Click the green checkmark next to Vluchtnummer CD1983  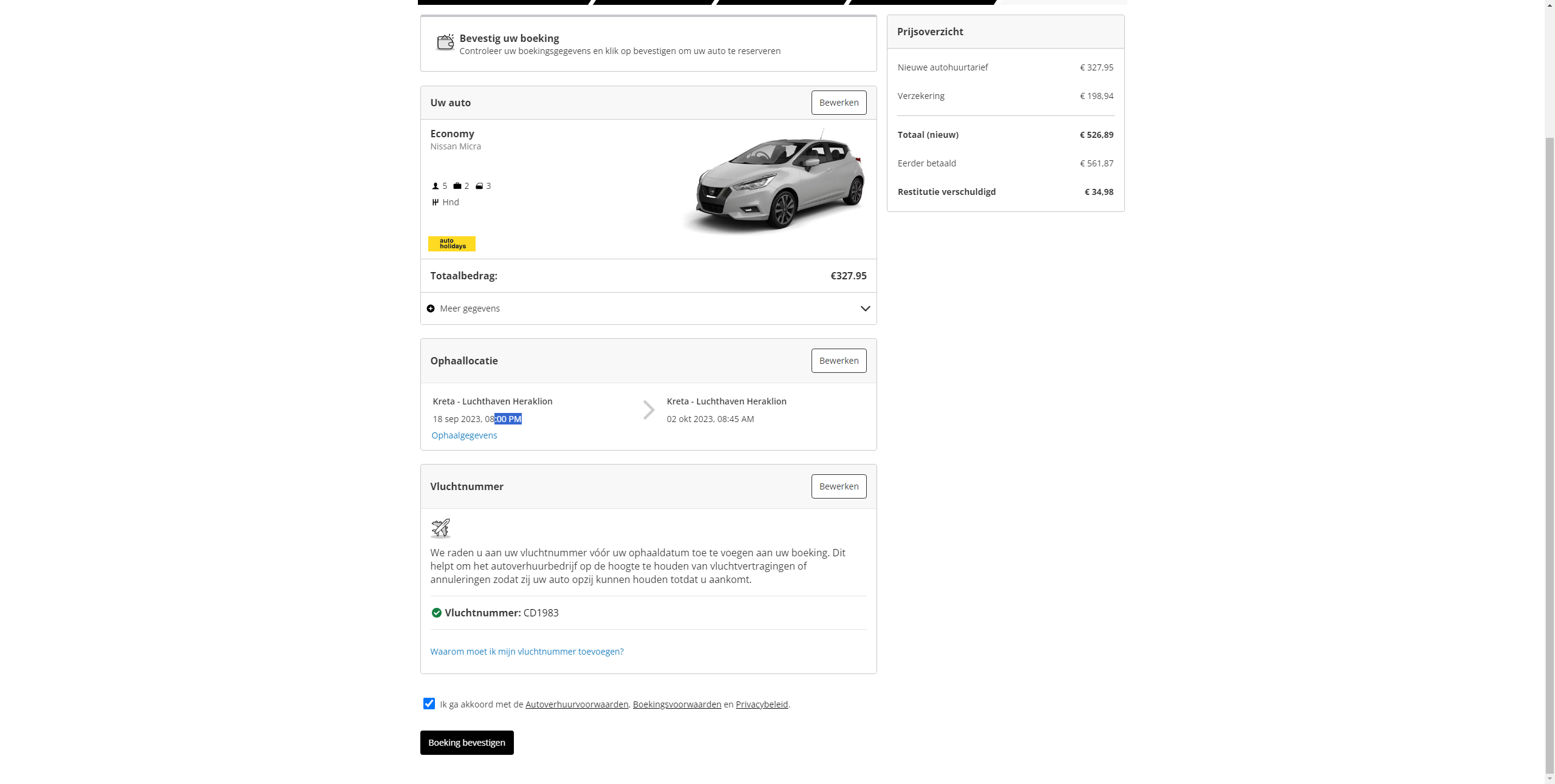click(x=436, y=613)
